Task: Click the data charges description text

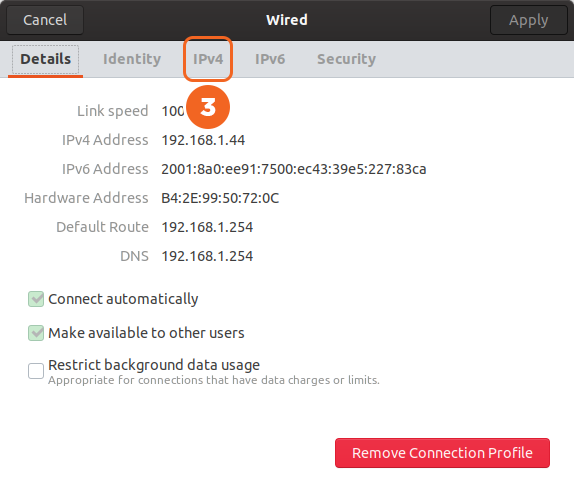Action: pos(214,380)
